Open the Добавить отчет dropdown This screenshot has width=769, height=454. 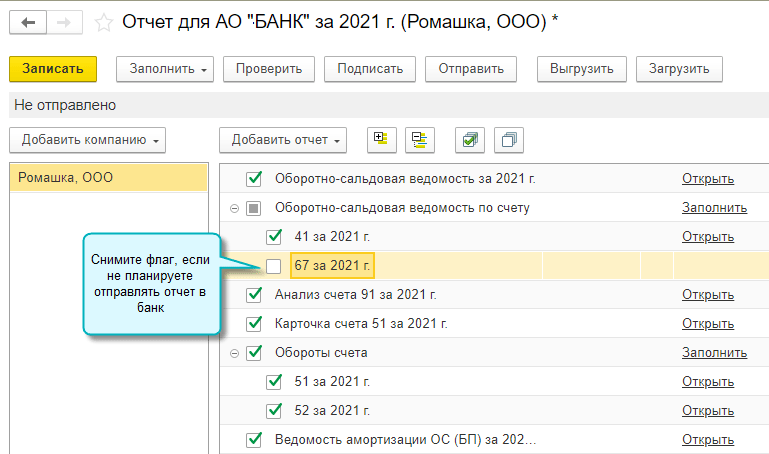[282, 140]
